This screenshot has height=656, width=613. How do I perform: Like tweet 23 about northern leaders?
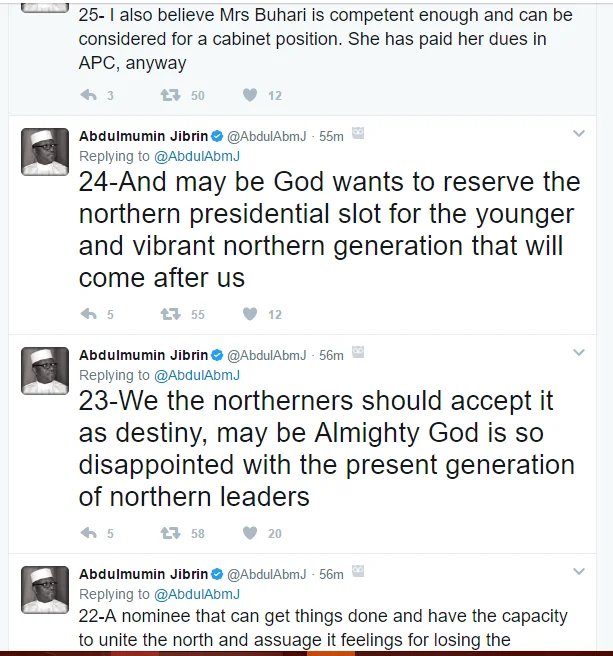pos(250,533)
